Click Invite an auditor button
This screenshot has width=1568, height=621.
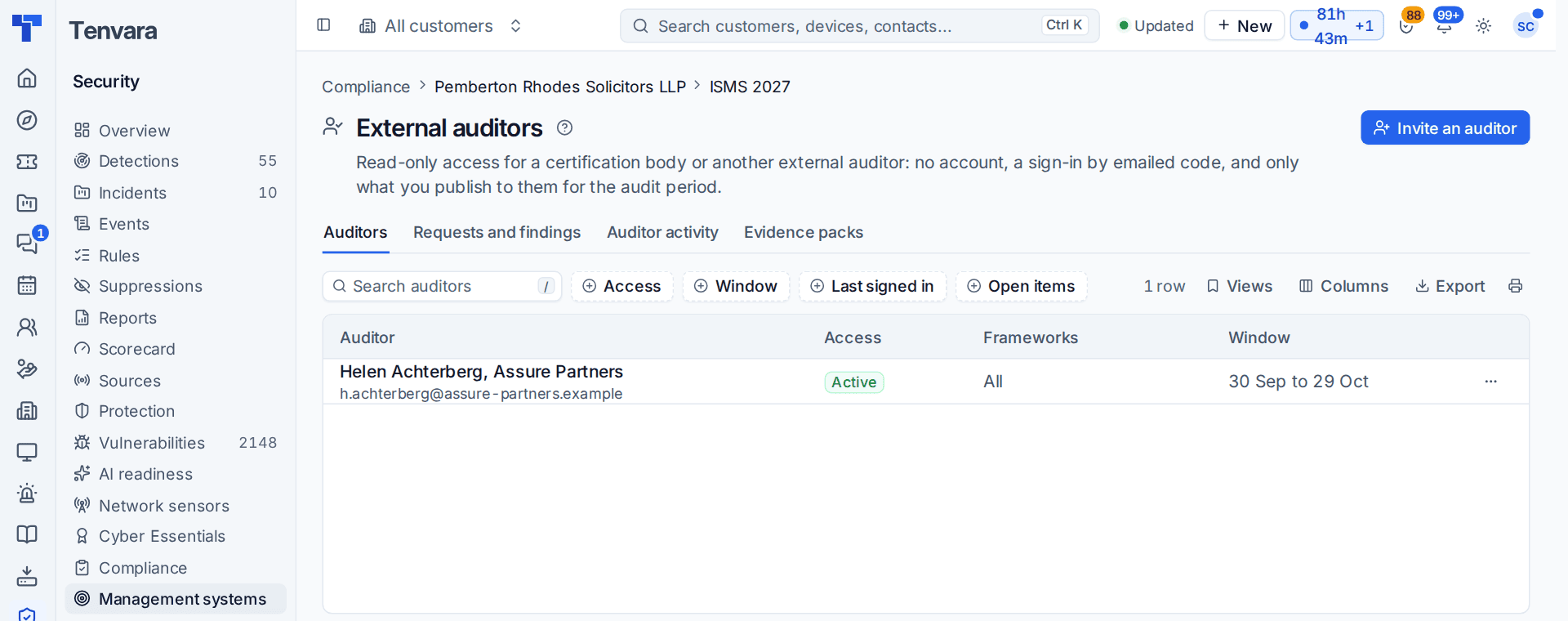(x=1445, y=127)
